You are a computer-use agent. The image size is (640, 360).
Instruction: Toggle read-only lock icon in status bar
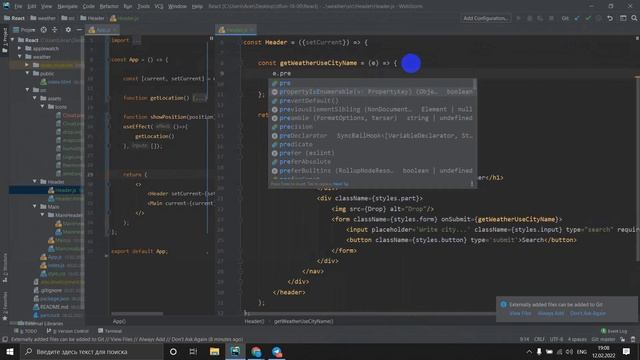[622, 339]
